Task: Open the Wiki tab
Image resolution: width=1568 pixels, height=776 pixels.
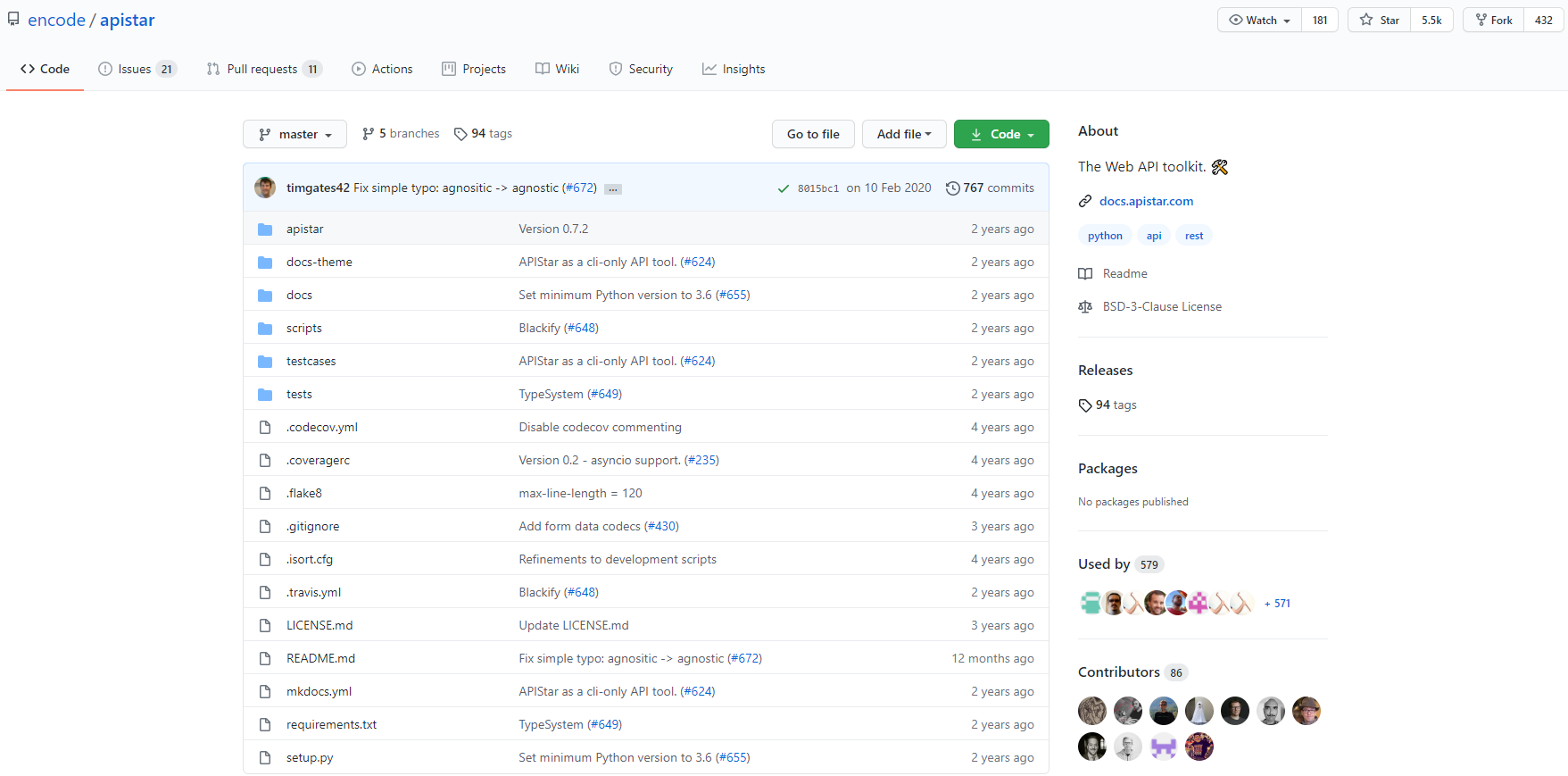Action: tap(557, 69)
